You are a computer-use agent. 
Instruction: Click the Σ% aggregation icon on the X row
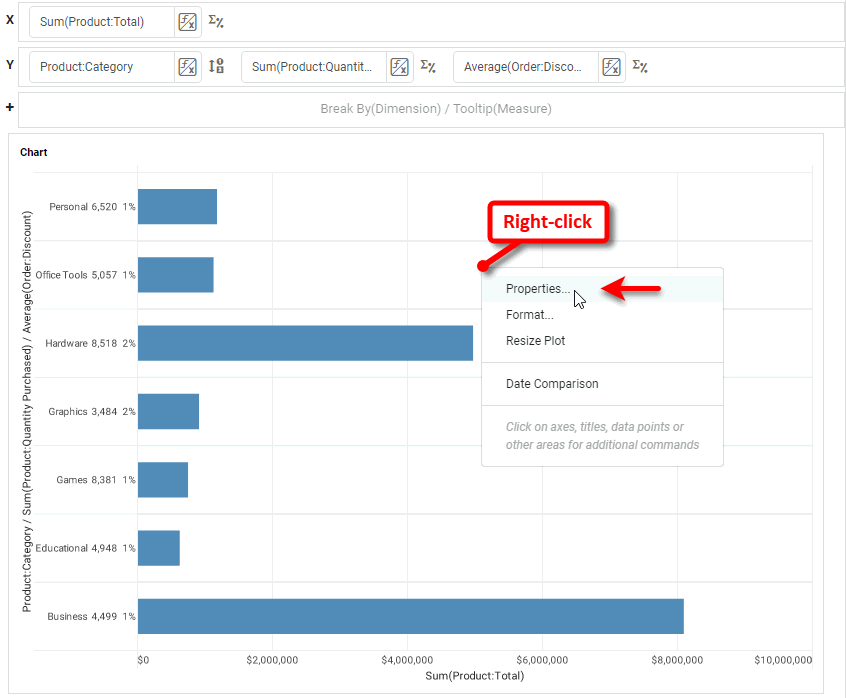tap(216, 19)
